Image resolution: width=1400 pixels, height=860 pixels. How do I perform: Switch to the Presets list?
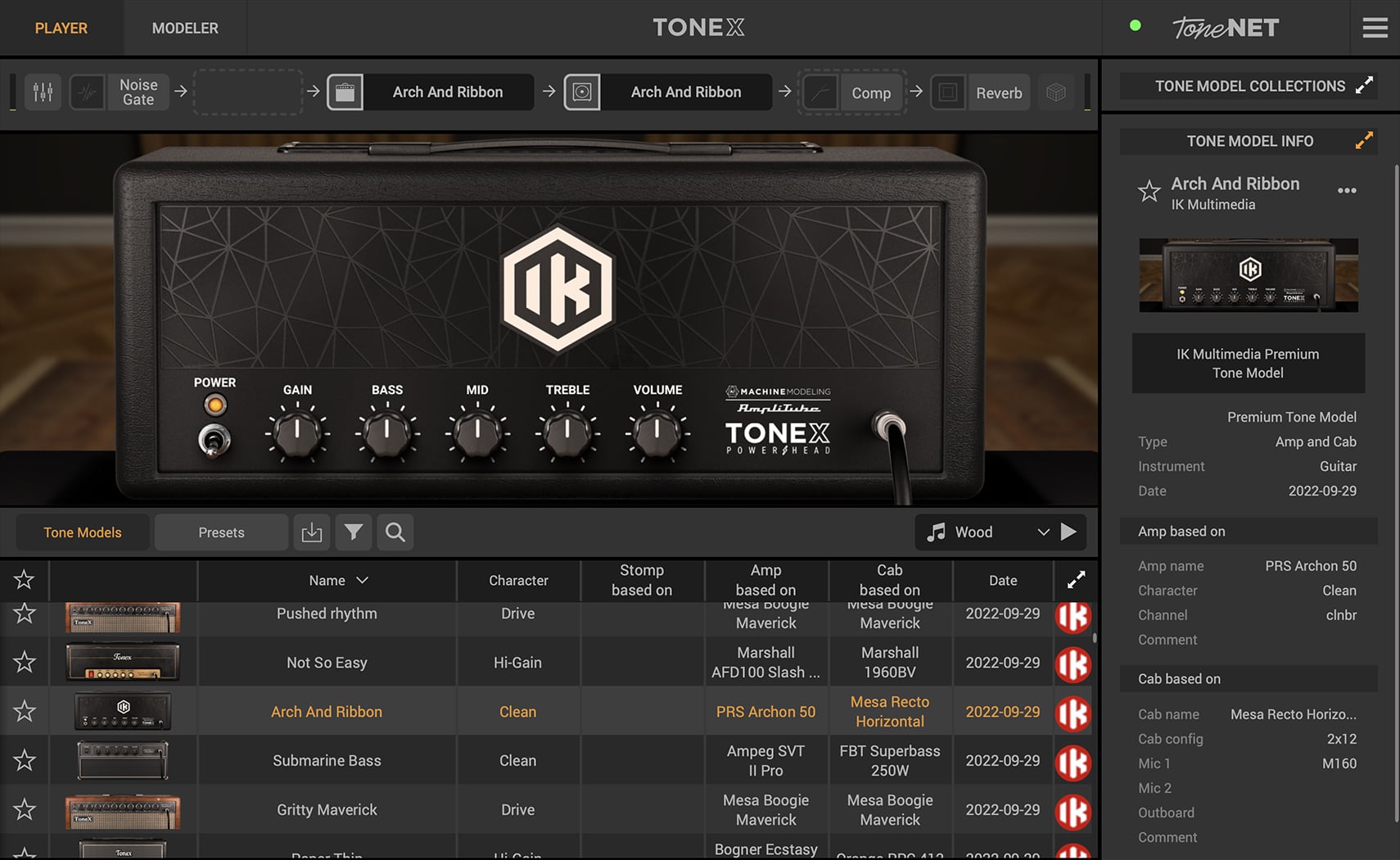pyautogui.click(x=220, y=532)
